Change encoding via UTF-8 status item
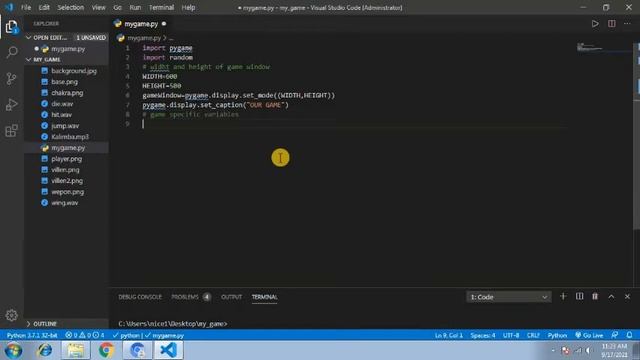The image size is (640, 360). (511, 335)
